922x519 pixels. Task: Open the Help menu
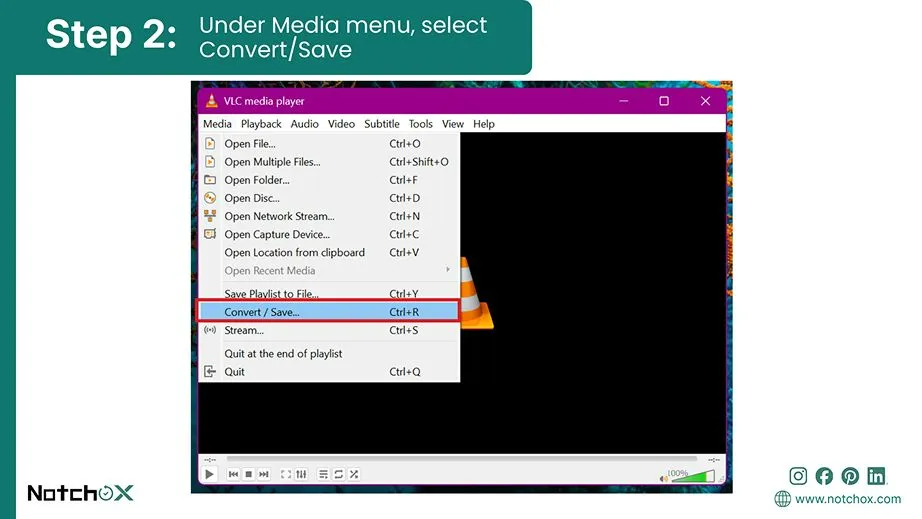(x=484, y=124)
